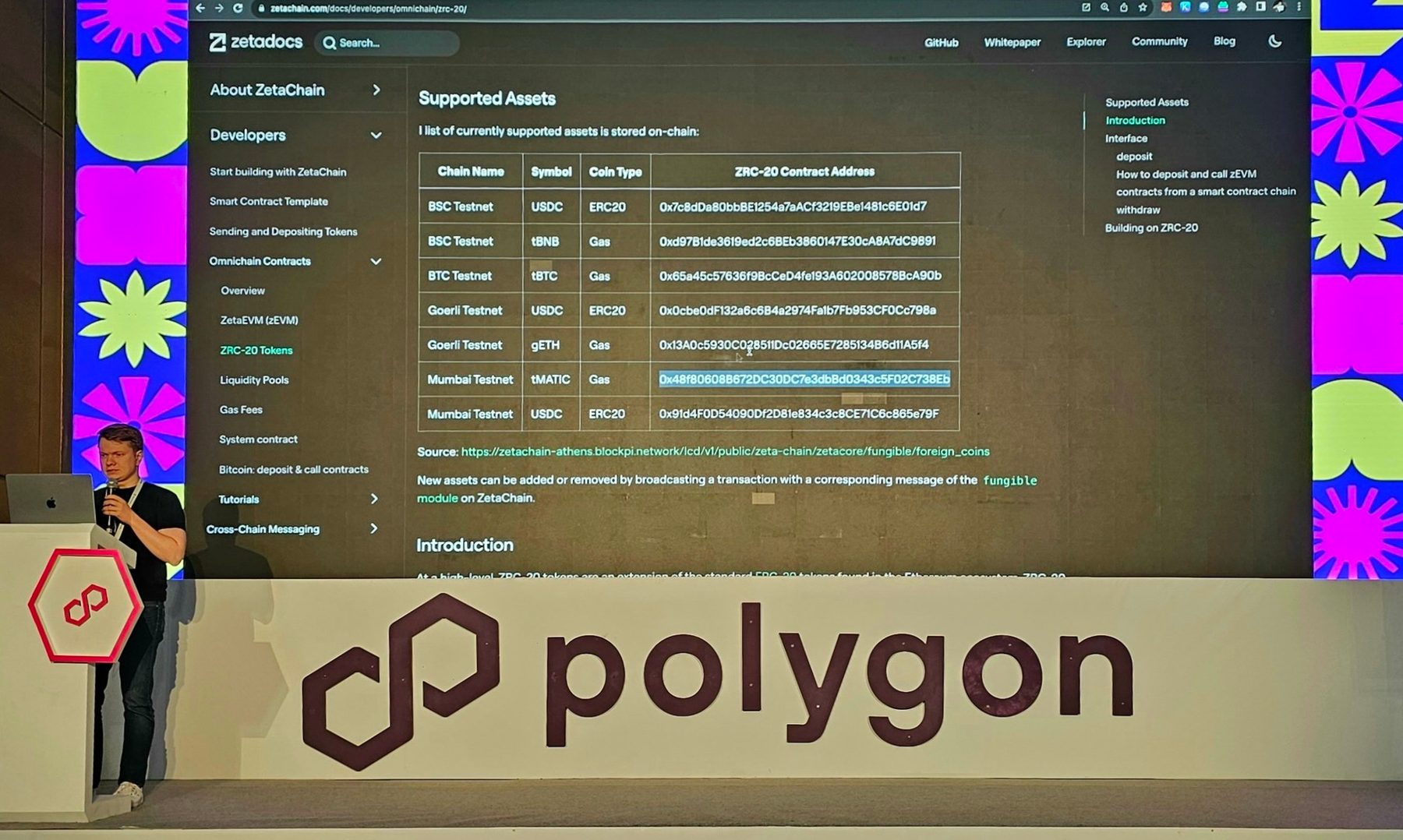
Task: Click the Search input field
Action: (387, 43)
